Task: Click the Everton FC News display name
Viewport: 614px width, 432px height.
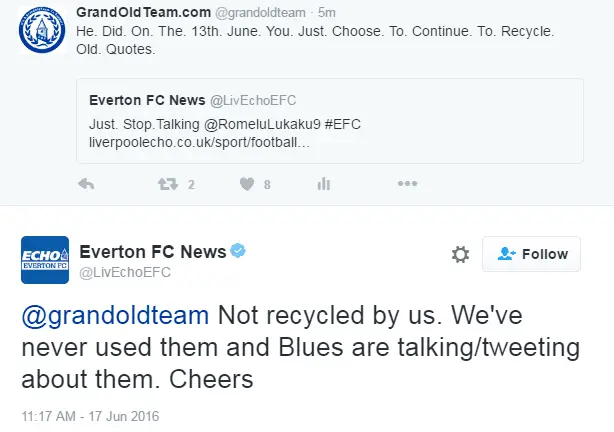Action: point(152,251)
